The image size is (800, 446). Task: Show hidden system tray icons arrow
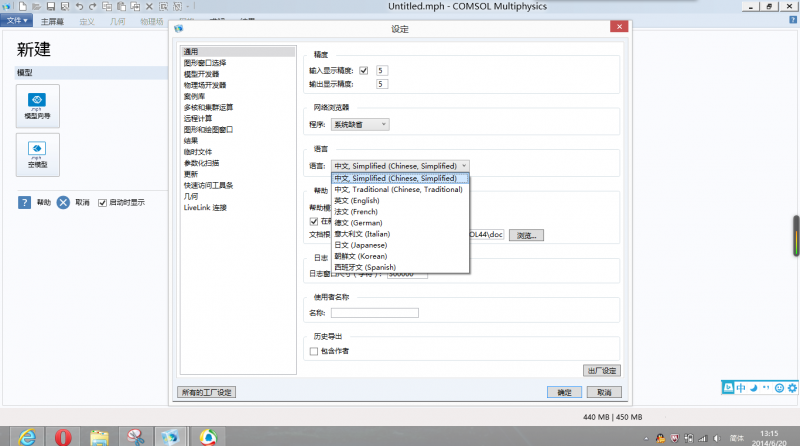pos(646,438)
